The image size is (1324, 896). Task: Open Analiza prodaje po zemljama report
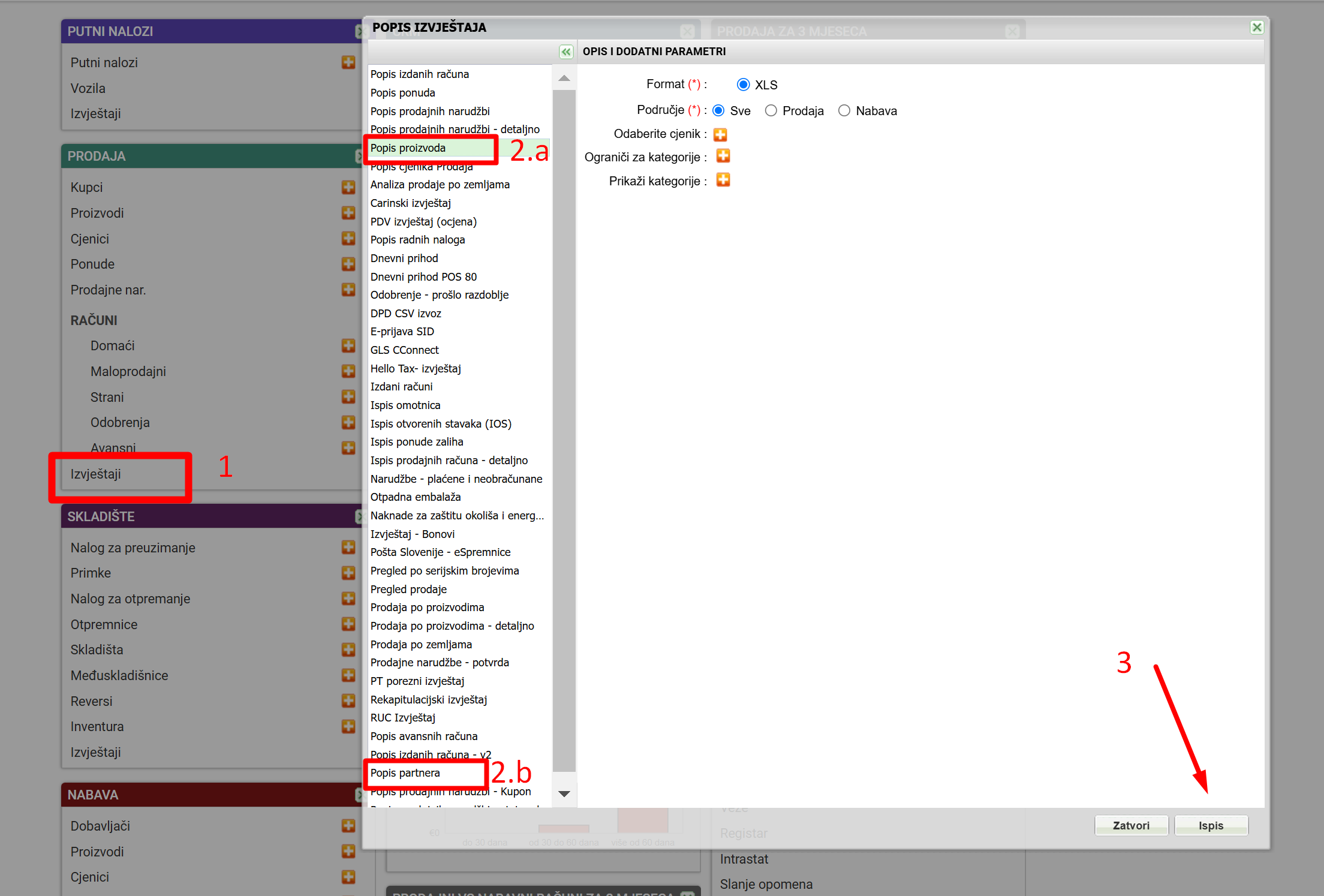pos(440,185)
